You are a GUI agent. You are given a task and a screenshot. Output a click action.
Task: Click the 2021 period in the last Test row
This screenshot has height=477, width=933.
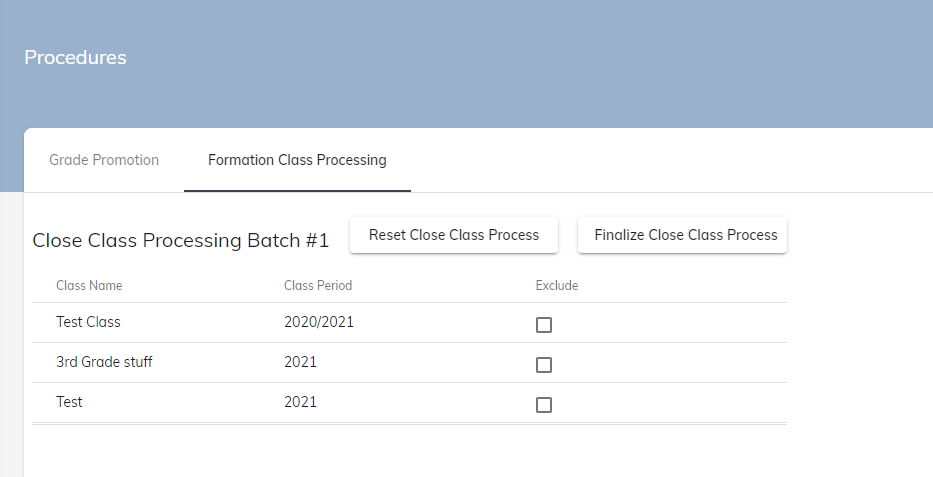coord(300,402)
